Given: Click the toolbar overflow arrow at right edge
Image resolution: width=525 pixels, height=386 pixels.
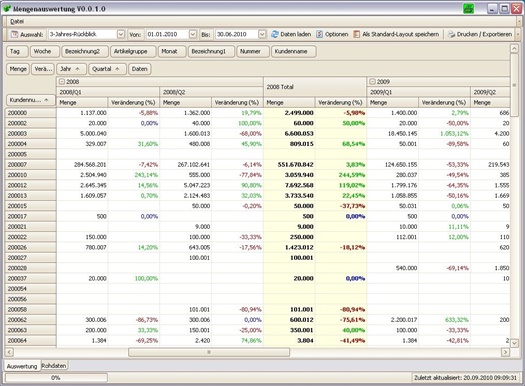Looking at the screenshot, I should [x=518, y=34].
